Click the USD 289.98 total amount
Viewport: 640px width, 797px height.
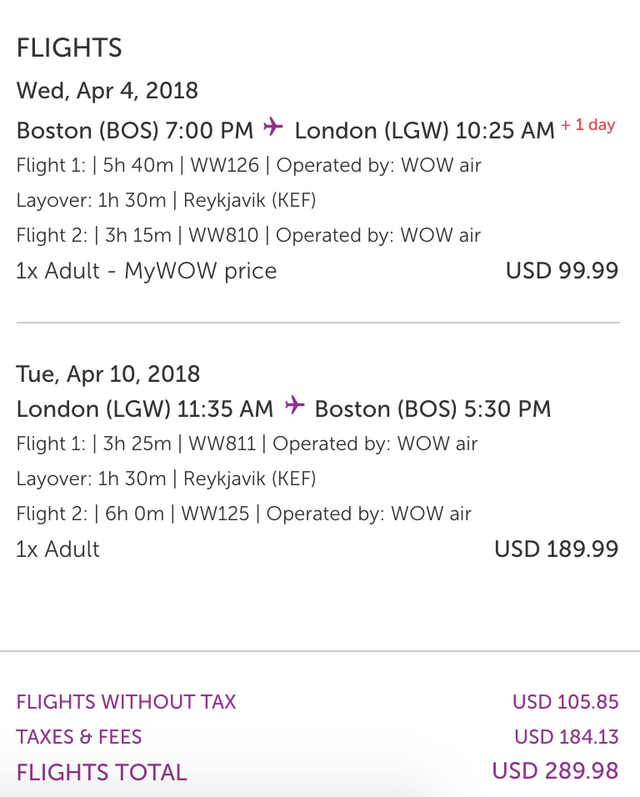click(x=555, y=771)
